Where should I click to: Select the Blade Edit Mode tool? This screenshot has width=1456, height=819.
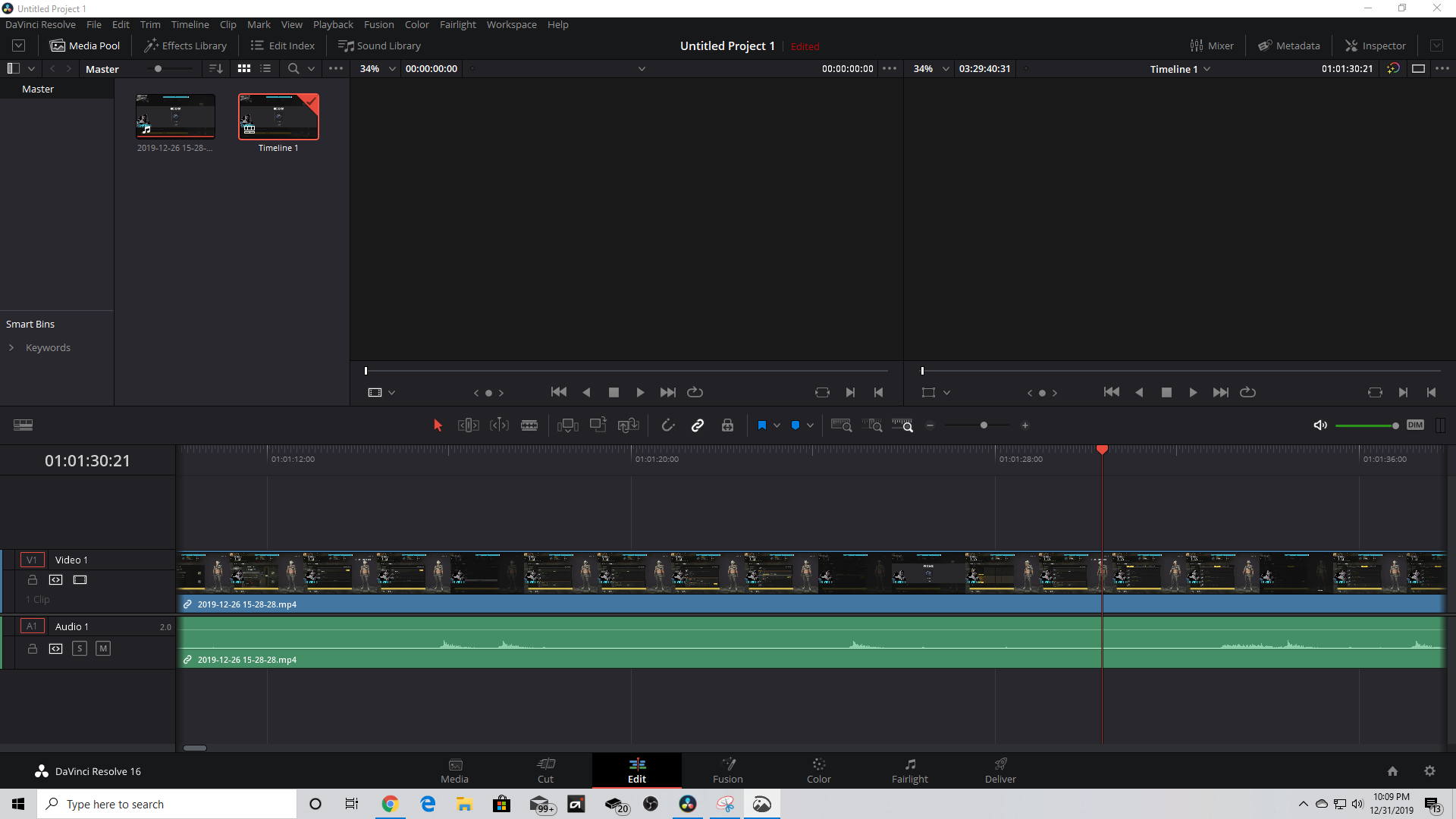pyautogui.click(x=529, y=425)
